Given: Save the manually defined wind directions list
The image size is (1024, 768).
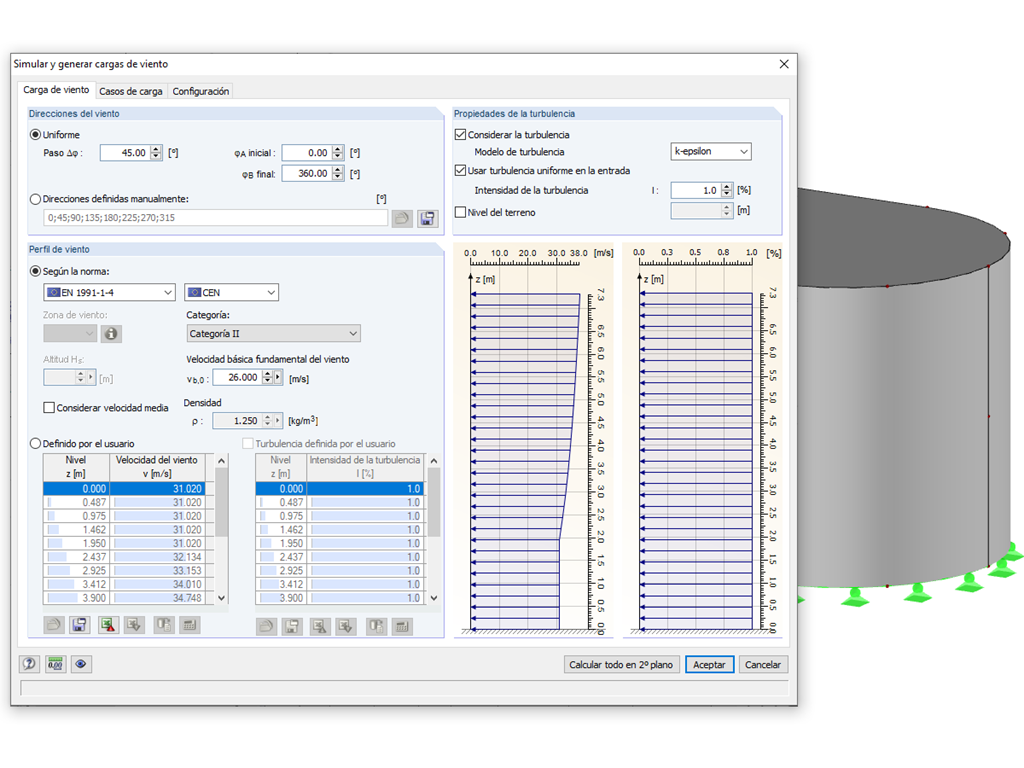Looking at the screenshot, I should pyautogui.click(x=426, y=218).
